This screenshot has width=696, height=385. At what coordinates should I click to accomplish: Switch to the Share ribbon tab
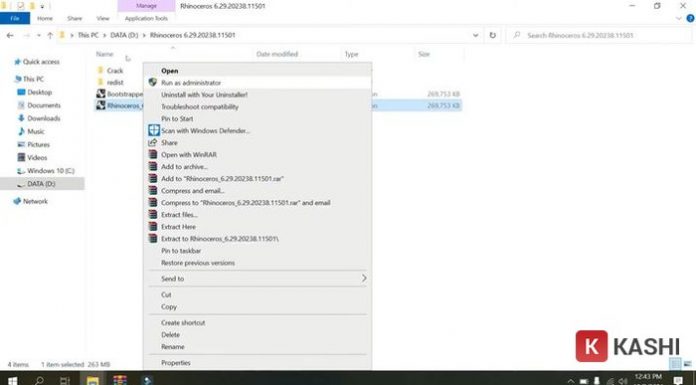[x=75, y=18]
